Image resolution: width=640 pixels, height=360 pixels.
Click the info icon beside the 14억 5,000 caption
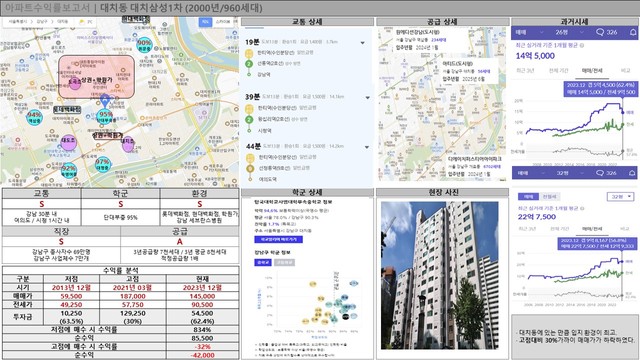[x=582, y=45]
